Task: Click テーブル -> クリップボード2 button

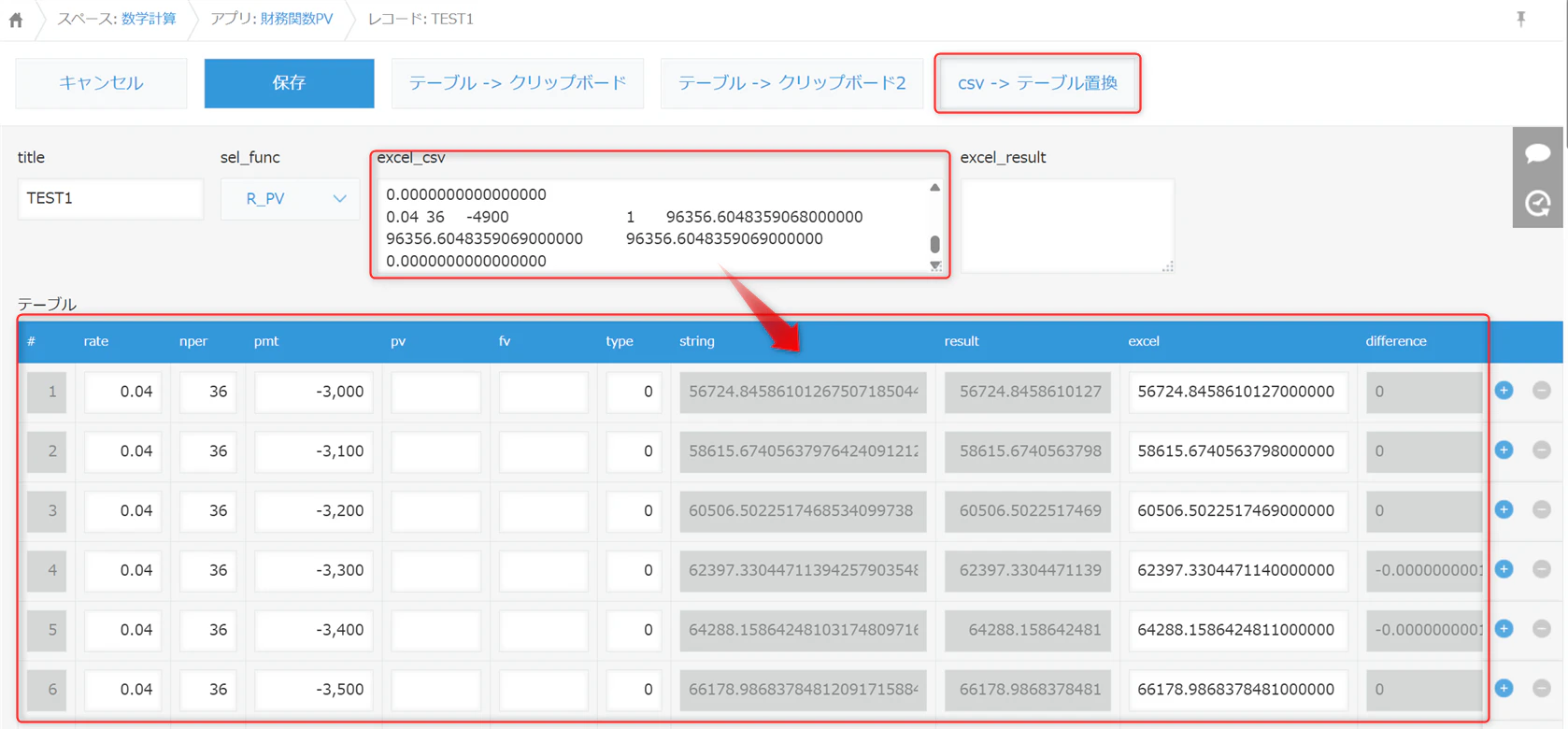Action: click(x=791, y=83)
